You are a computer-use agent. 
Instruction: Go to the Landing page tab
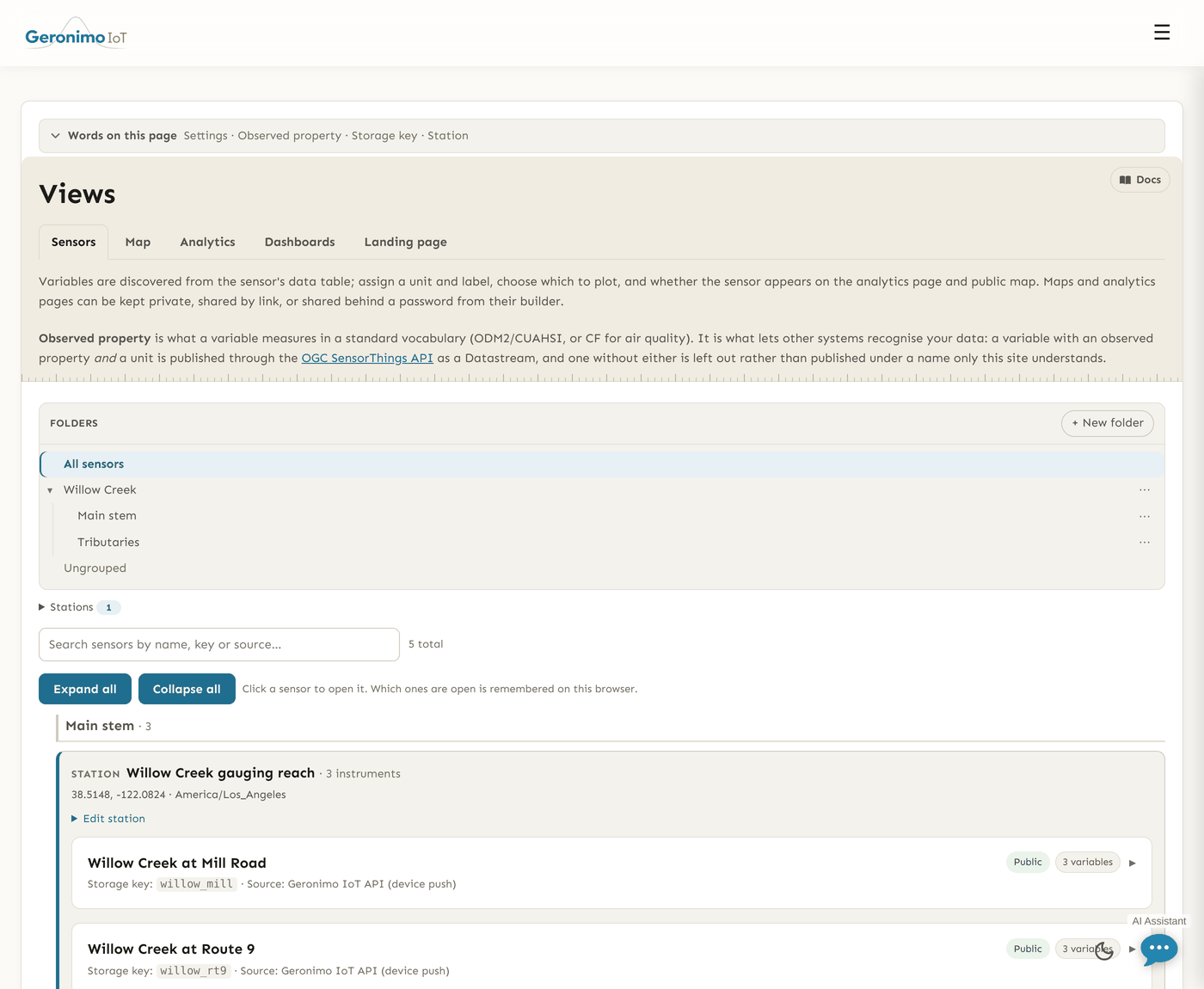[406, 243]
